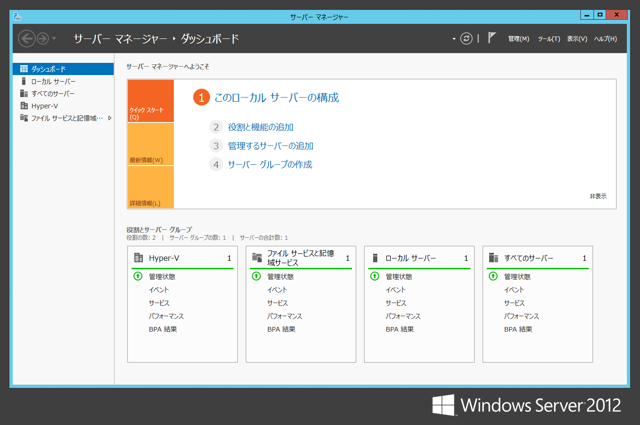This screenshot has height=425, width=640.
Task: Click the dashboard grid icon in sidebar
Action: pyautogui.click(x=24, y=69)
